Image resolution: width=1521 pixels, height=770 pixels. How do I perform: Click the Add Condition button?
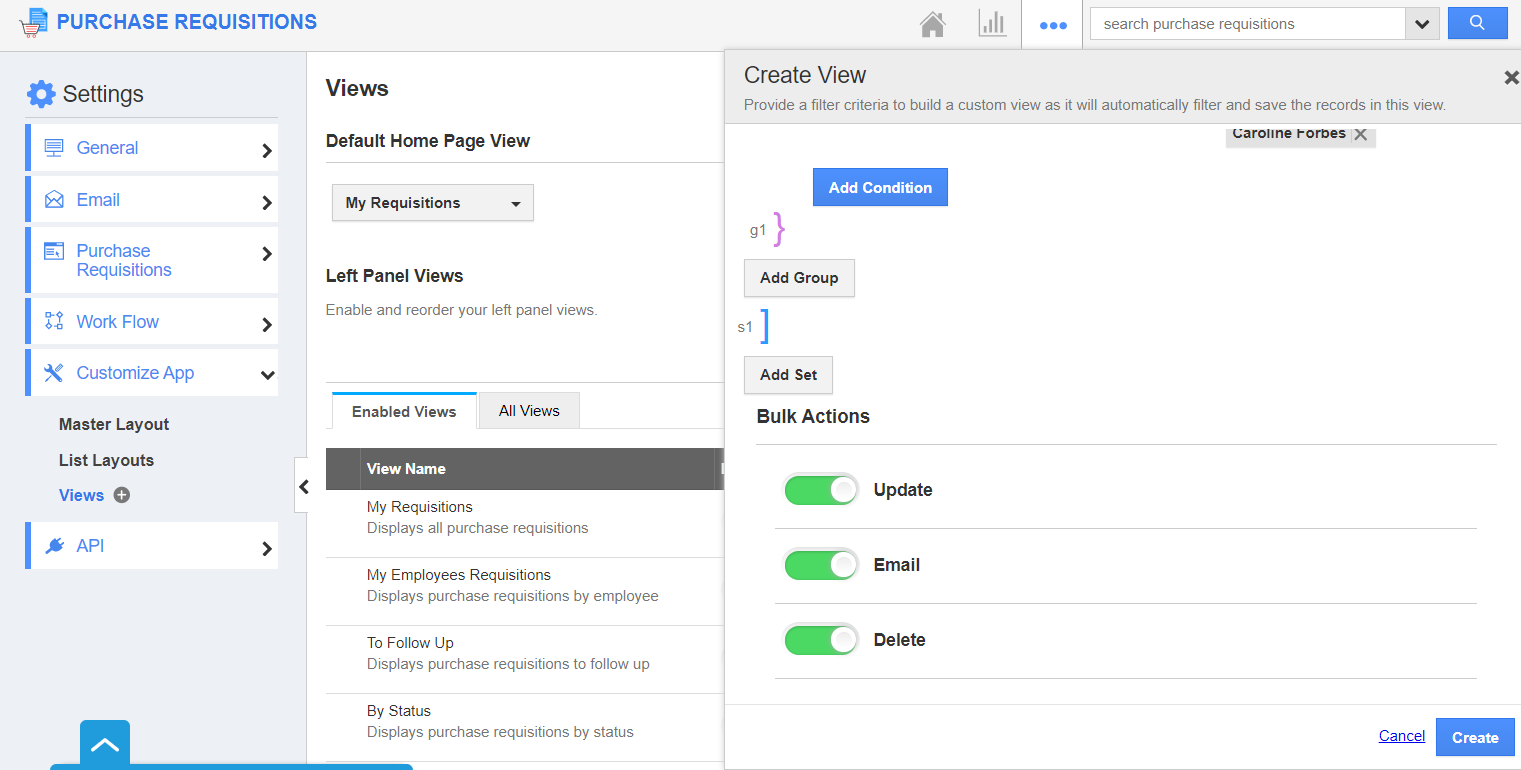coord(880,187)
